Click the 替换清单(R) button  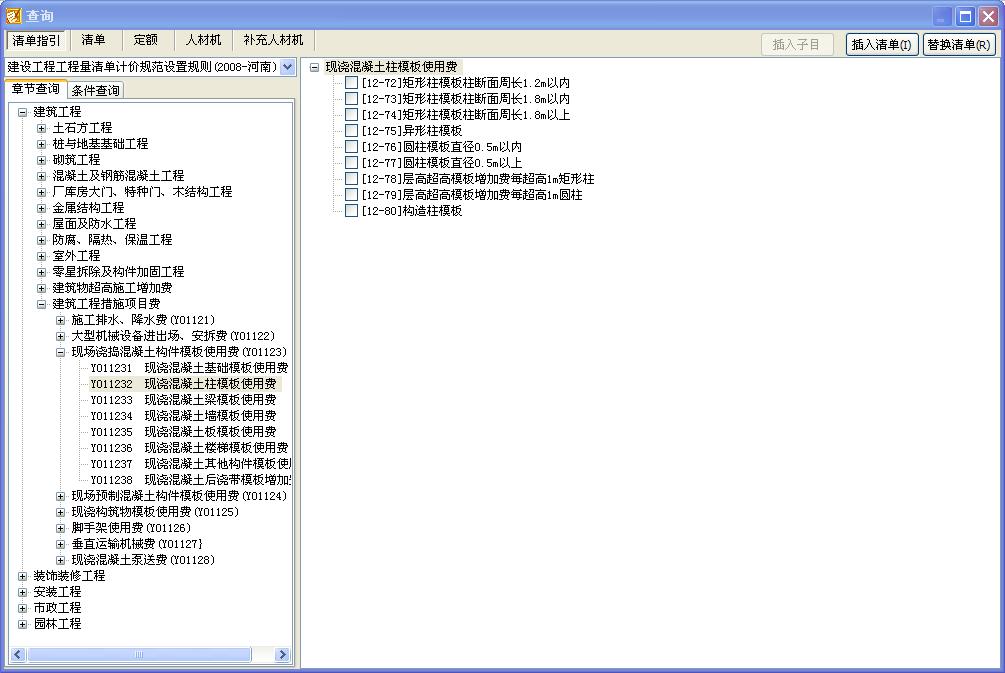pos(959,45)
